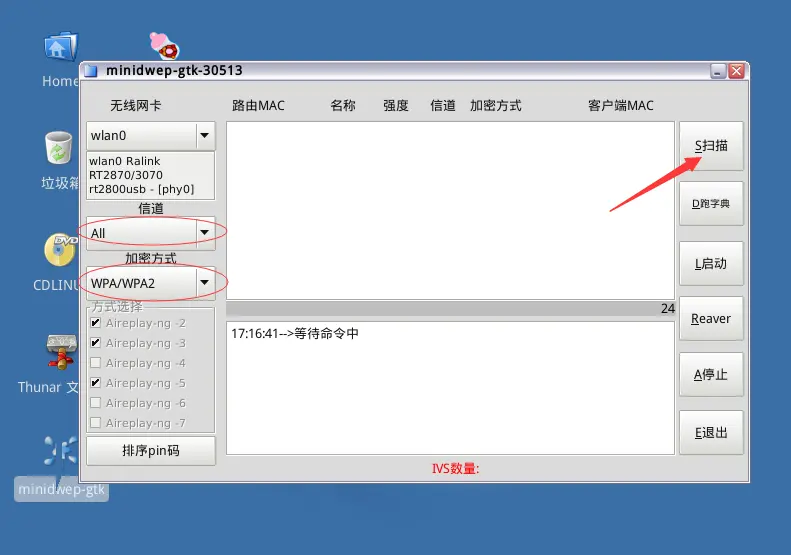Image resolution: width=791 pixels, height=555 pixels.
Task: Click the 17:16:41 等待命令中 log line
Action: (295, 334)
